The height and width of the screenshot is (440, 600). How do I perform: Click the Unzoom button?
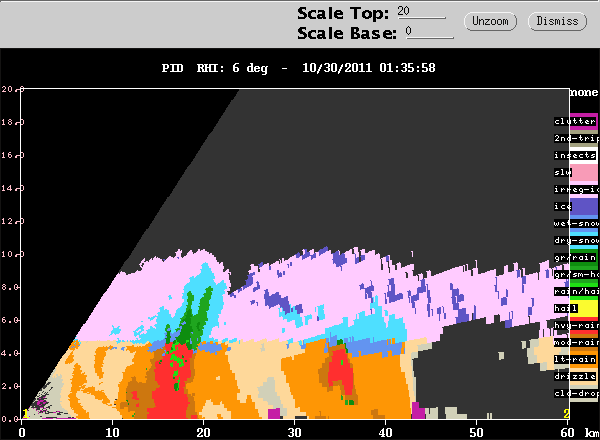coord(490,21)
